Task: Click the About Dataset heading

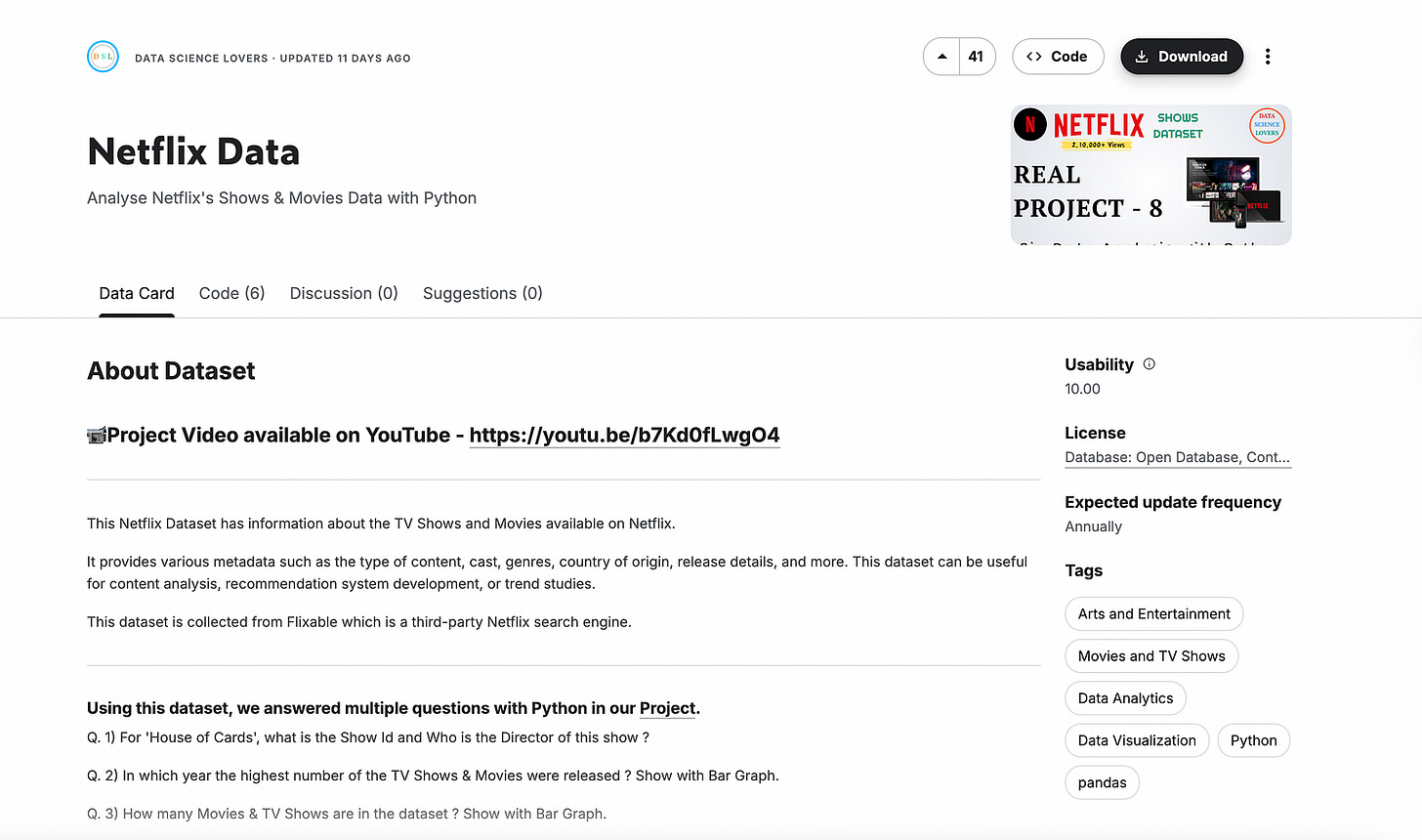Action: (171, 371)
